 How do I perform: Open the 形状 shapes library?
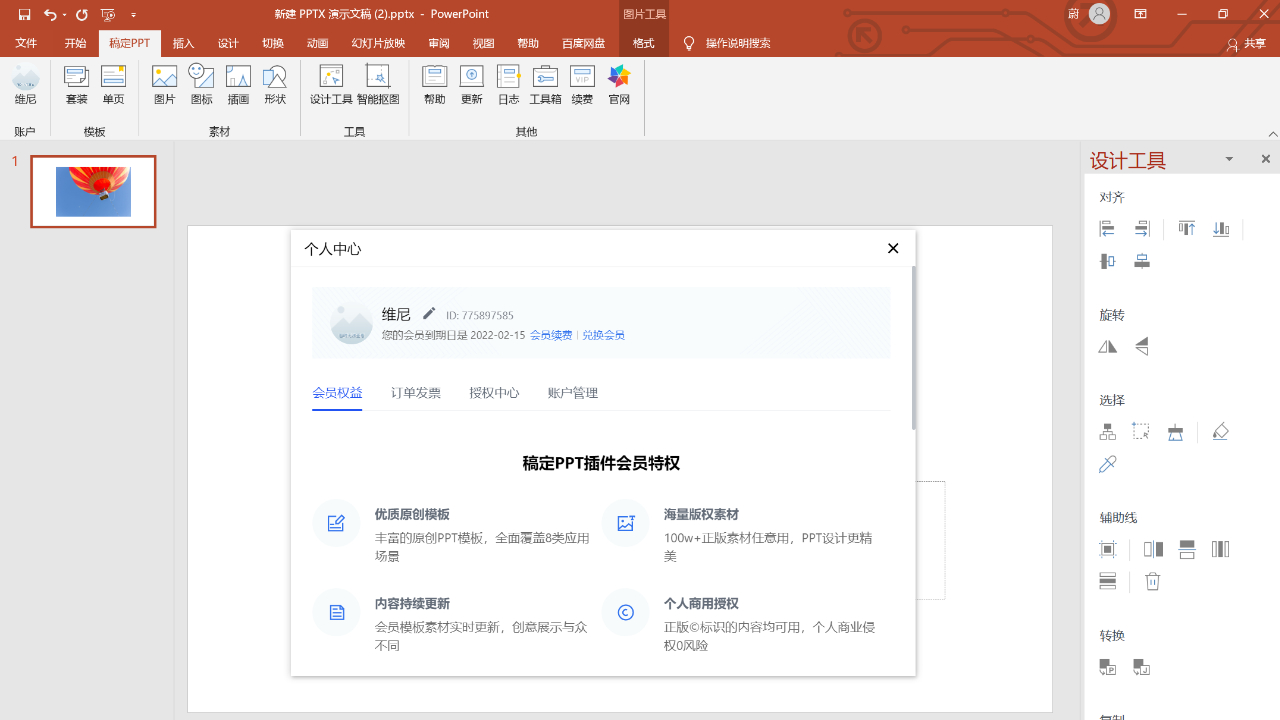click(x=274, y=85)
